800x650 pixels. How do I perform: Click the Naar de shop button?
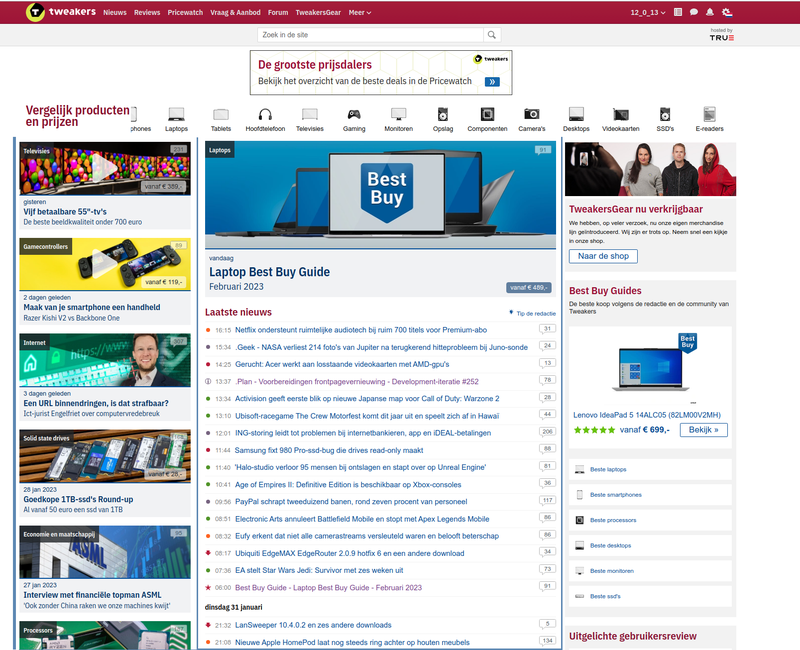tap(603, 256)
